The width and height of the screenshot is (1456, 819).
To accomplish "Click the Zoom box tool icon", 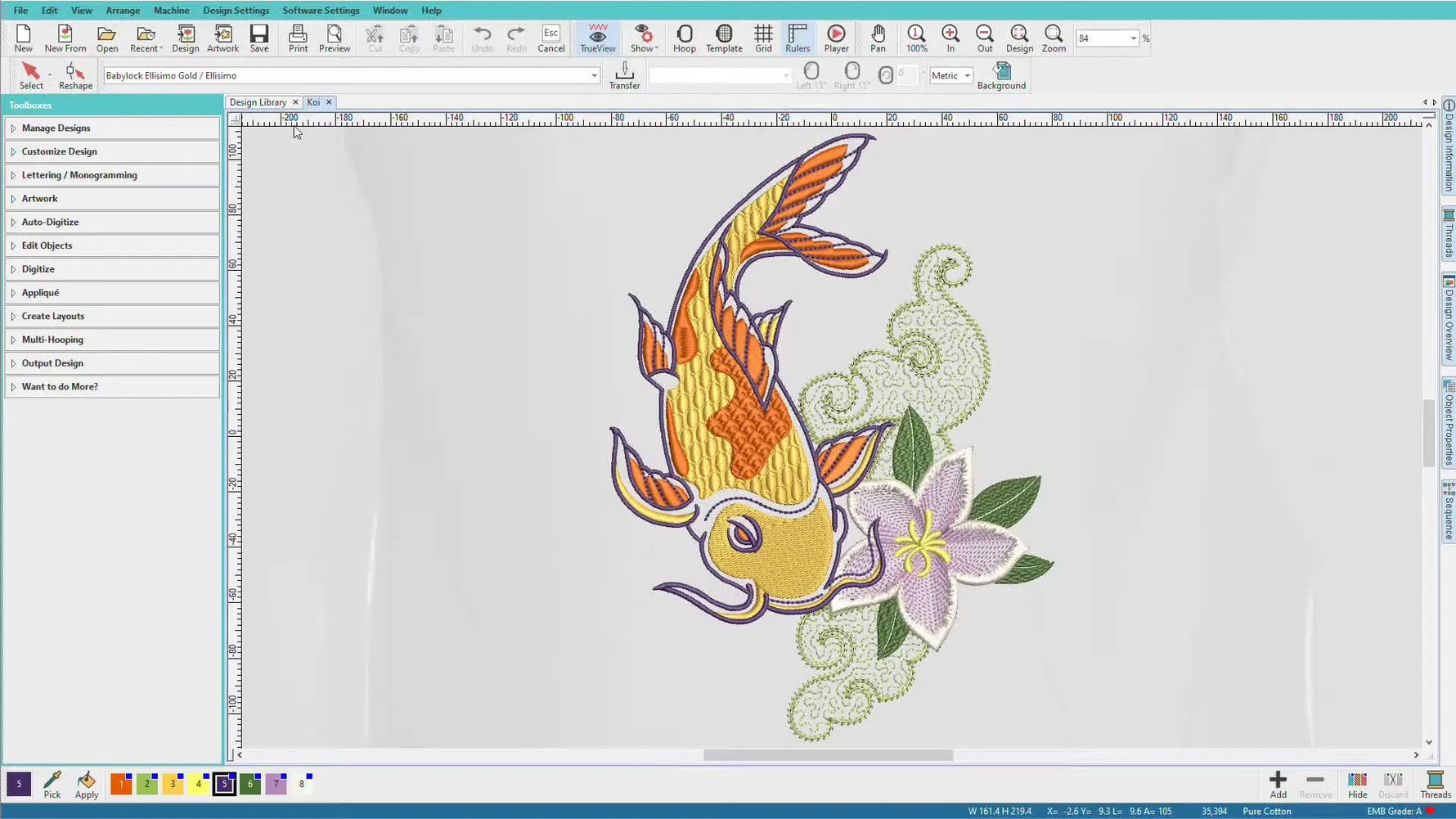I will coord(1054,38).
